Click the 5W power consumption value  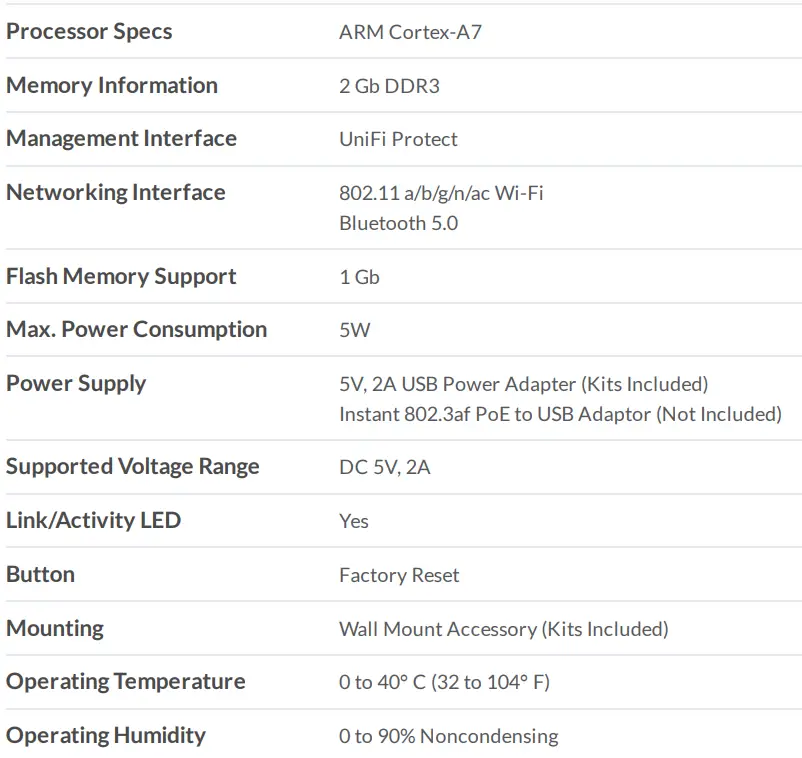[x=355, y=330]
